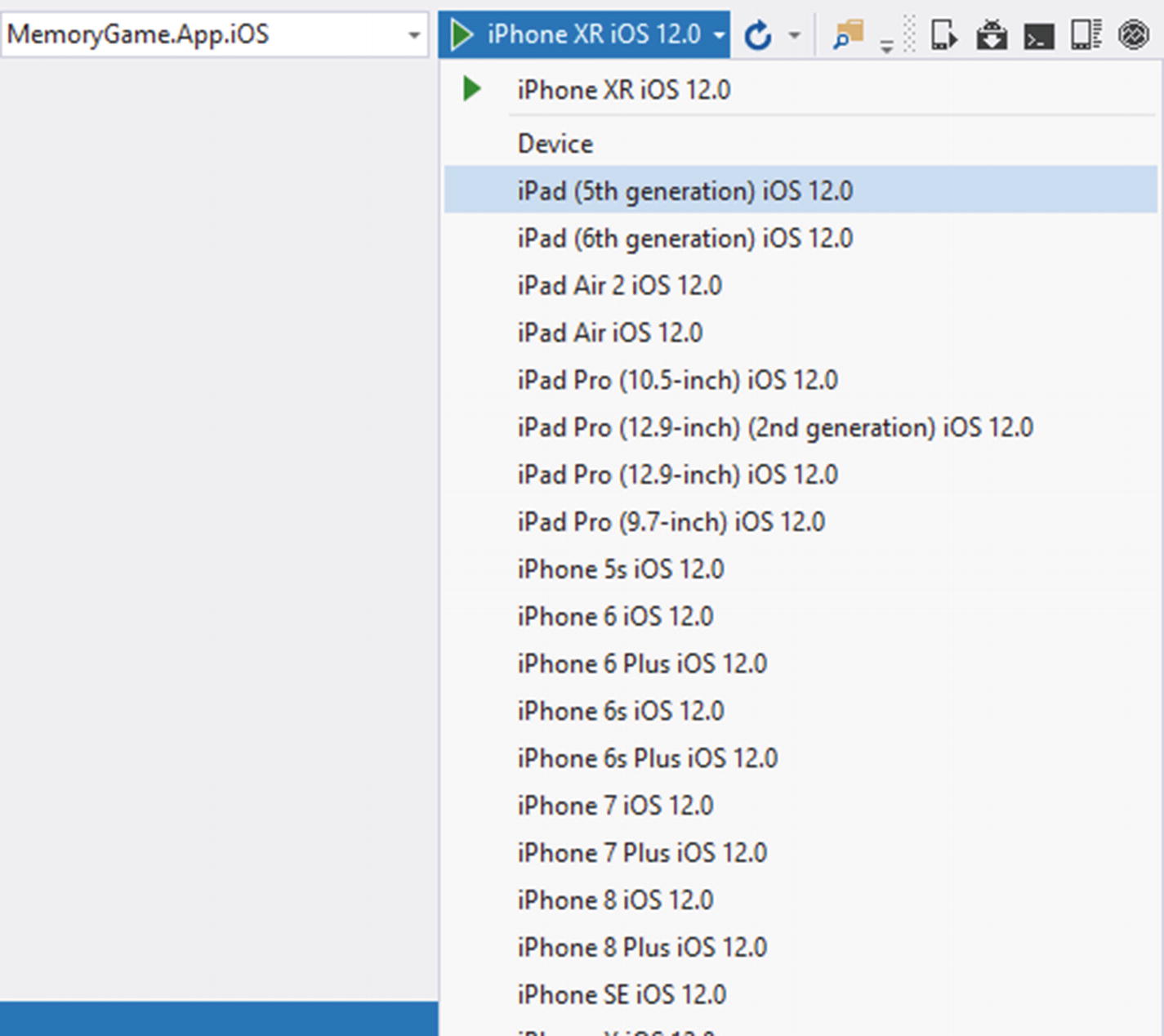
Task: Choose iPhone 5s iOS 12.0 simulator
Action: [801, 569]
